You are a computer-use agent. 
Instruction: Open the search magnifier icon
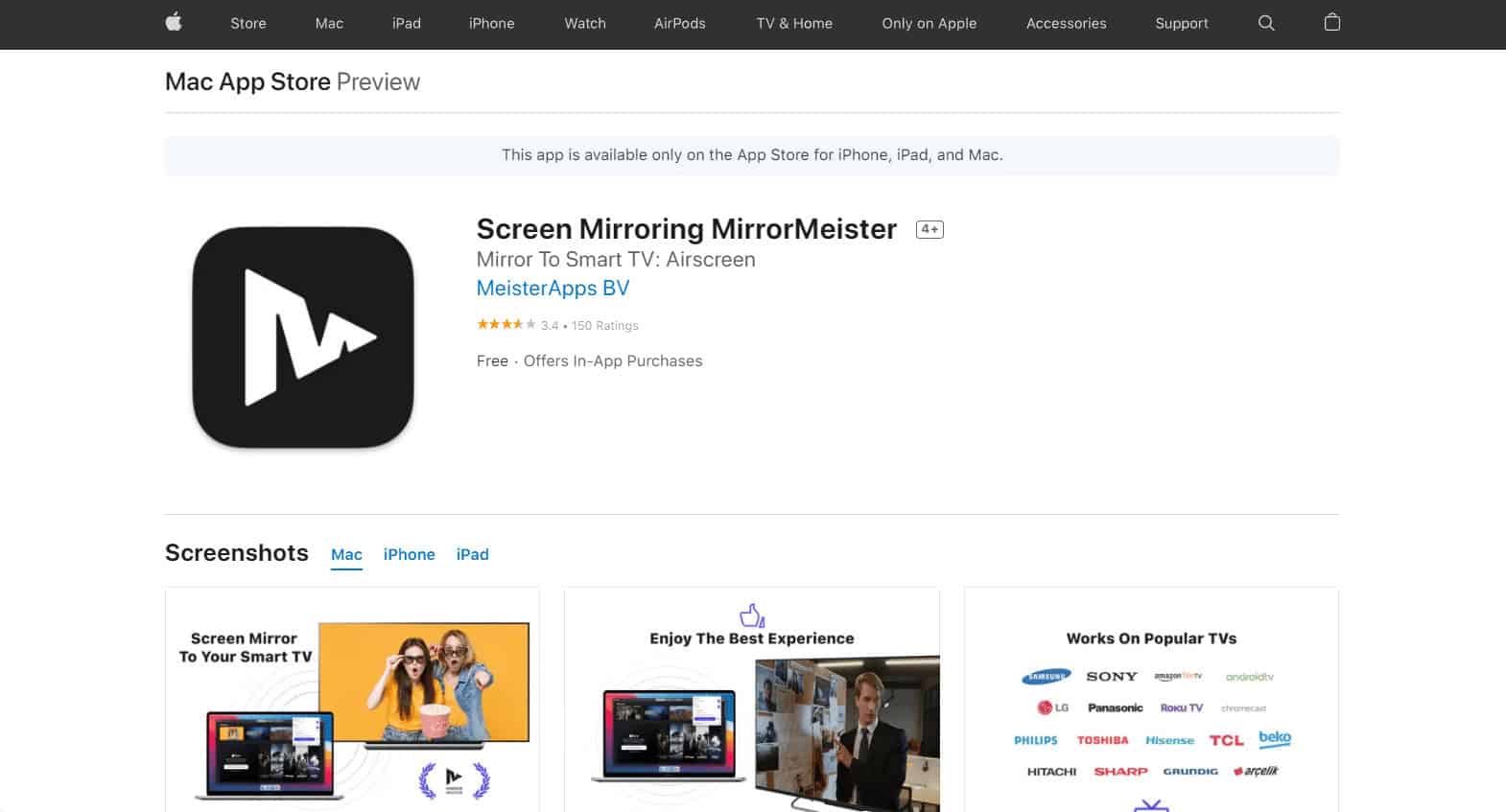1266,23
